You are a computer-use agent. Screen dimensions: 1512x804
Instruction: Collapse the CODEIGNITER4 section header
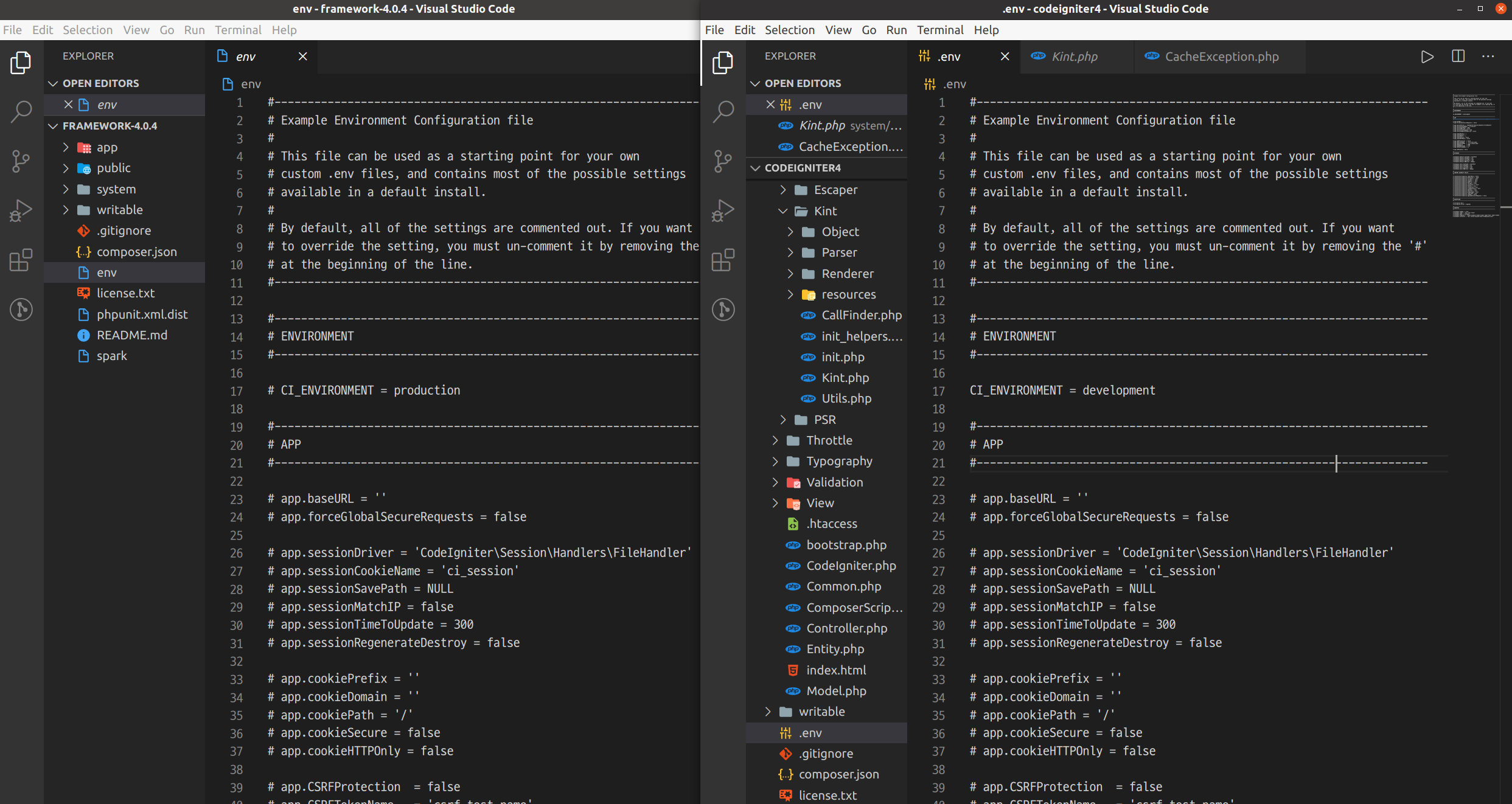[x=826, y=168]
